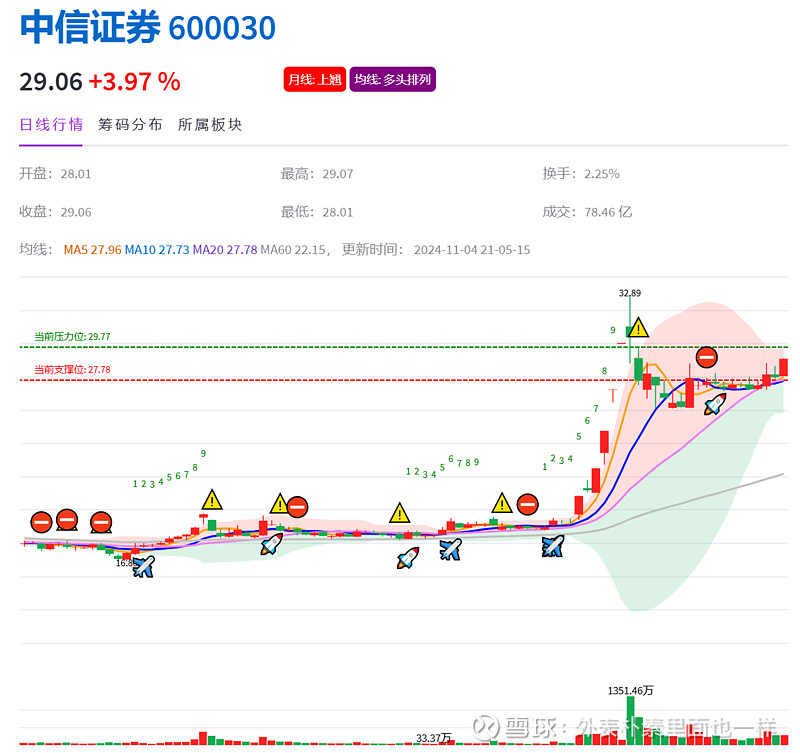Click the leftmost airplane icon

pos(143,566)
